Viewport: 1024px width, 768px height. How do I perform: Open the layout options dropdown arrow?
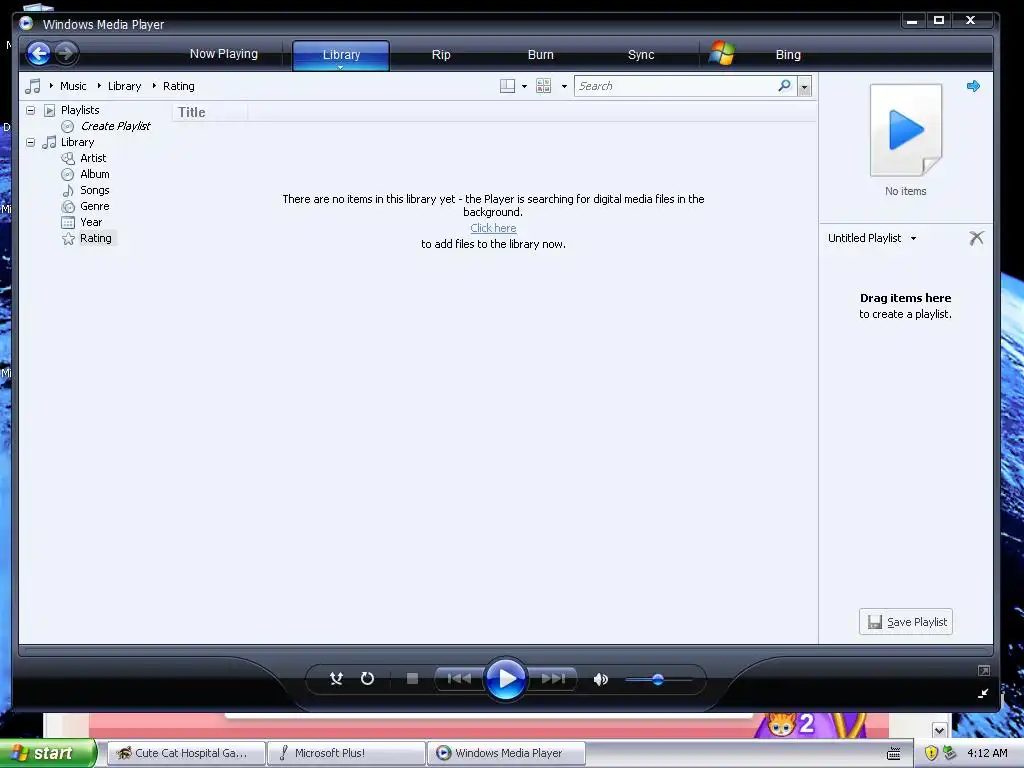(x=524, y=86)
